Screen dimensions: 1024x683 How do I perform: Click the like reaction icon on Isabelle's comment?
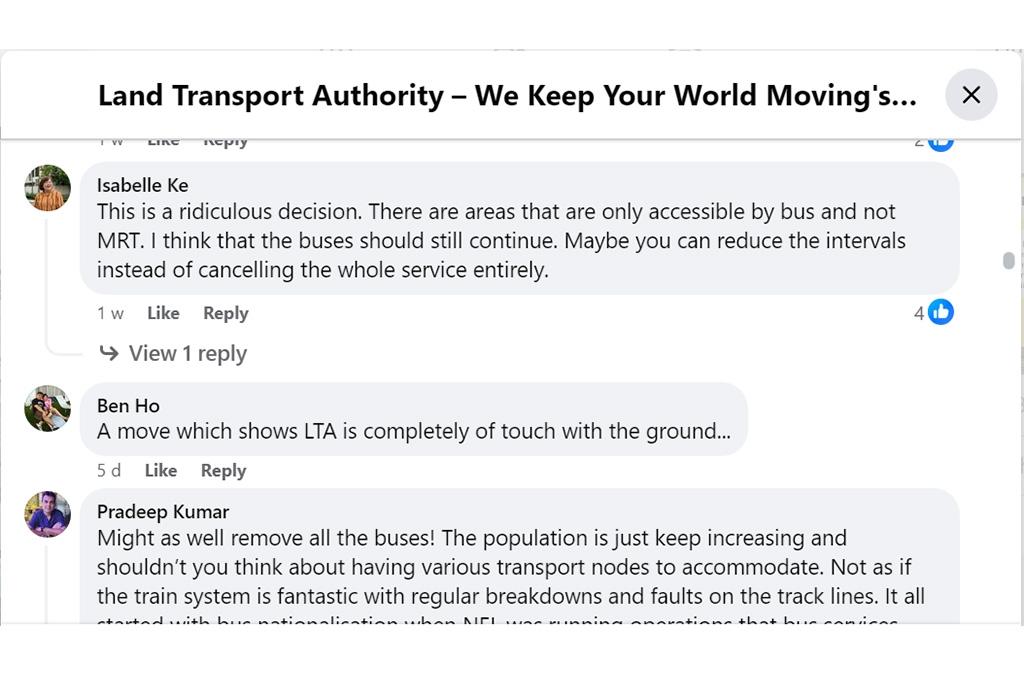pyautogui.click(x=941, y=312)
